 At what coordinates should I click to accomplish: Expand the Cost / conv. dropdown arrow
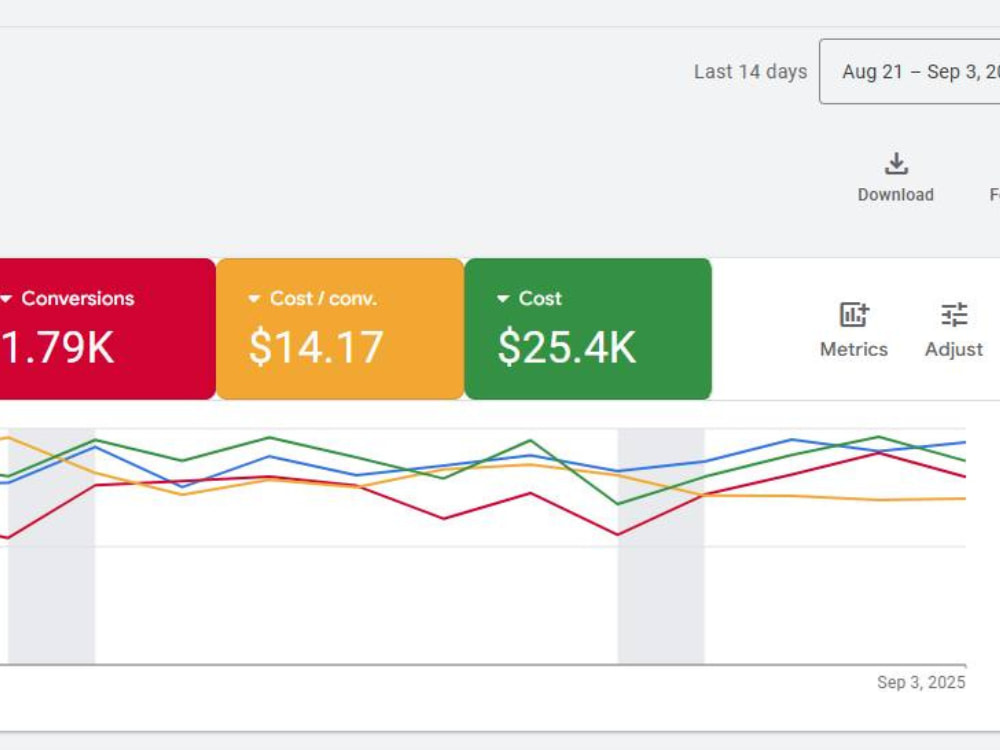(254, 298)
